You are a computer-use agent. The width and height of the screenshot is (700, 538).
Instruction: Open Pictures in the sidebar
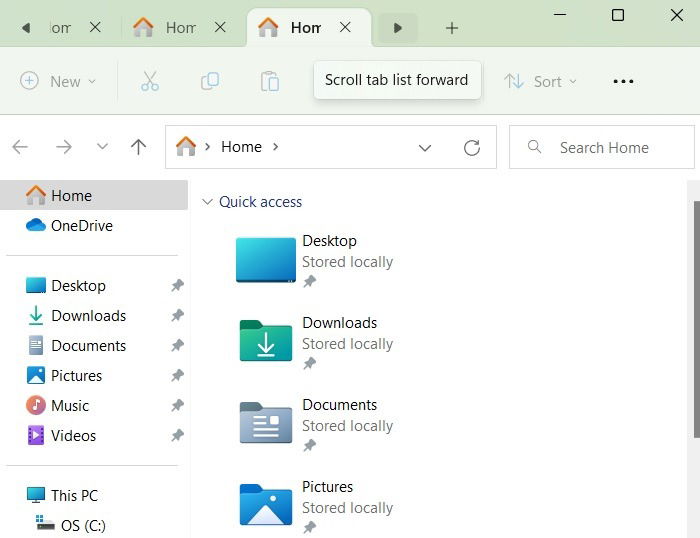pyautogui.click(x=76, y=375)
